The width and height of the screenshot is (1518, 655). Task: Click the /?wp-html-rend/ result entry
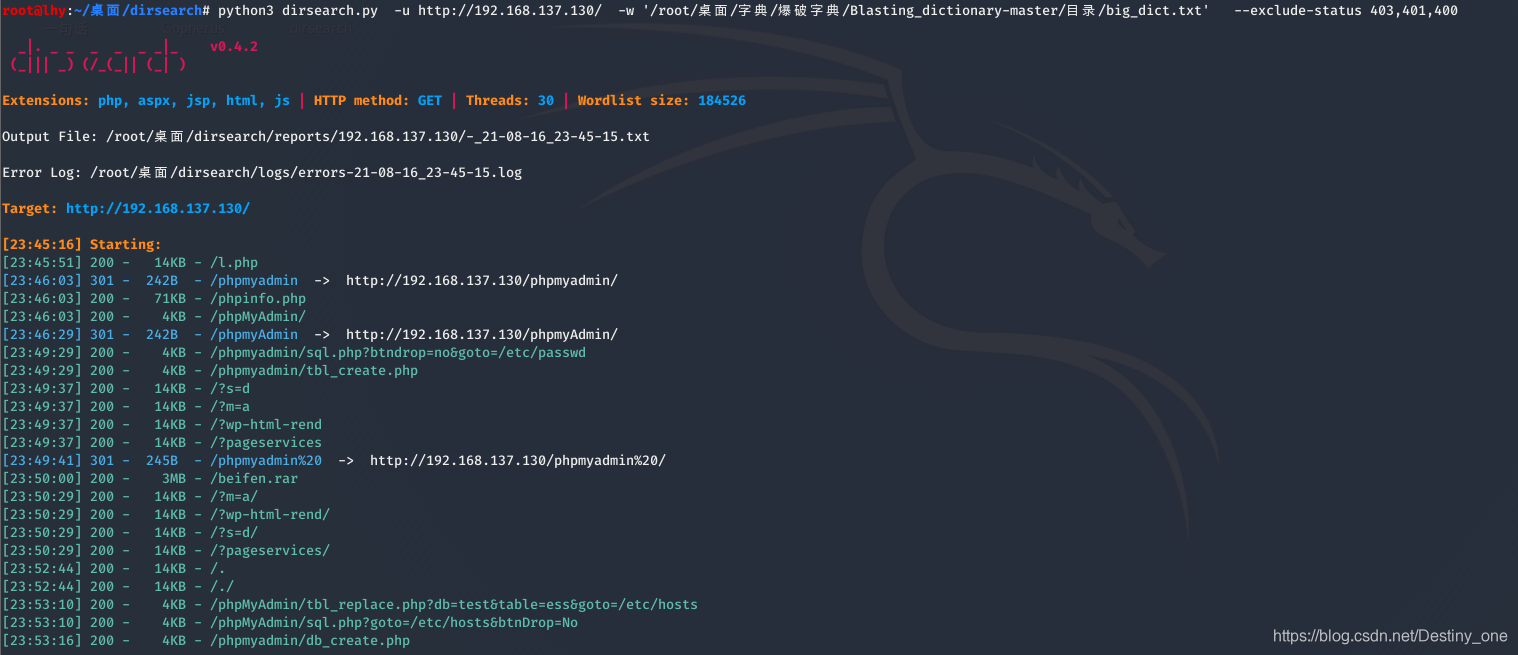(x=270, y=514)
